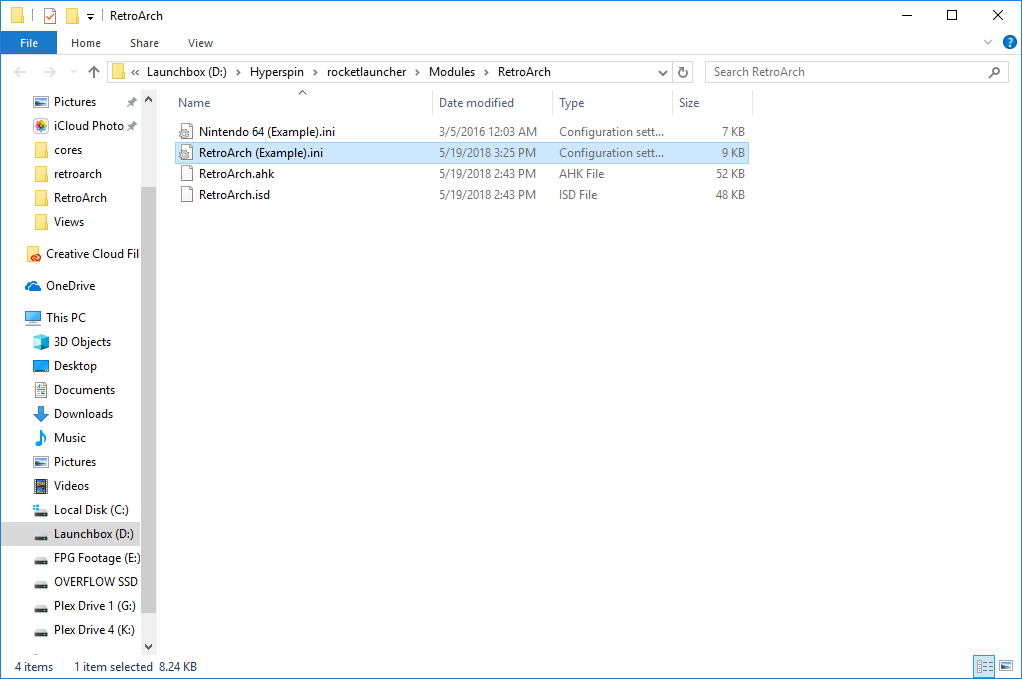The image size is (1022, 679).
Task: Click the search magnifier icon
Action: pyautogui.click(x=994, y=72)
